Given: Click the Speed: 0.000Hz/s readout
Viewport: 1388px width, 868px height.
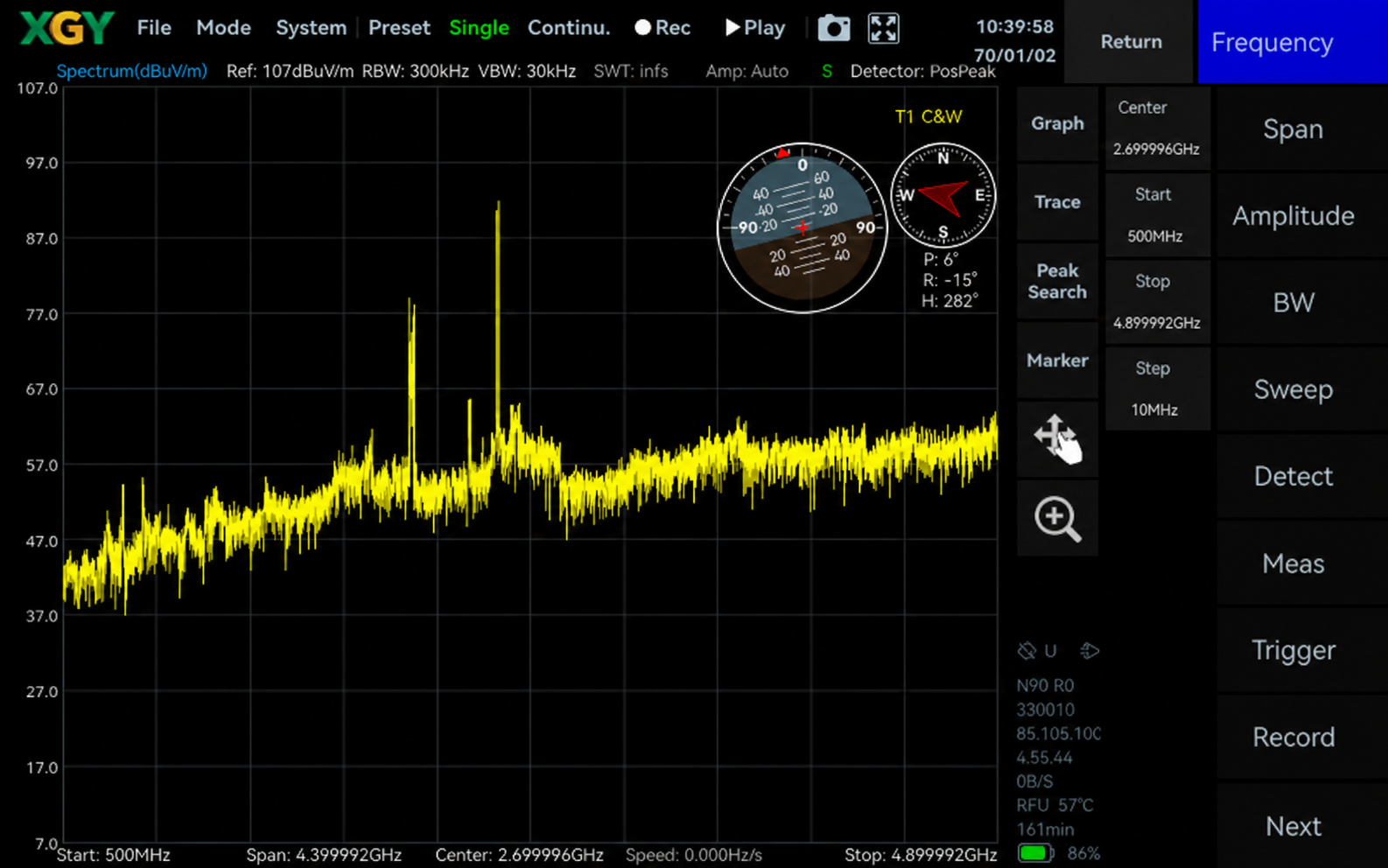Looking at the screenshot, I should (x=693, y=855).
